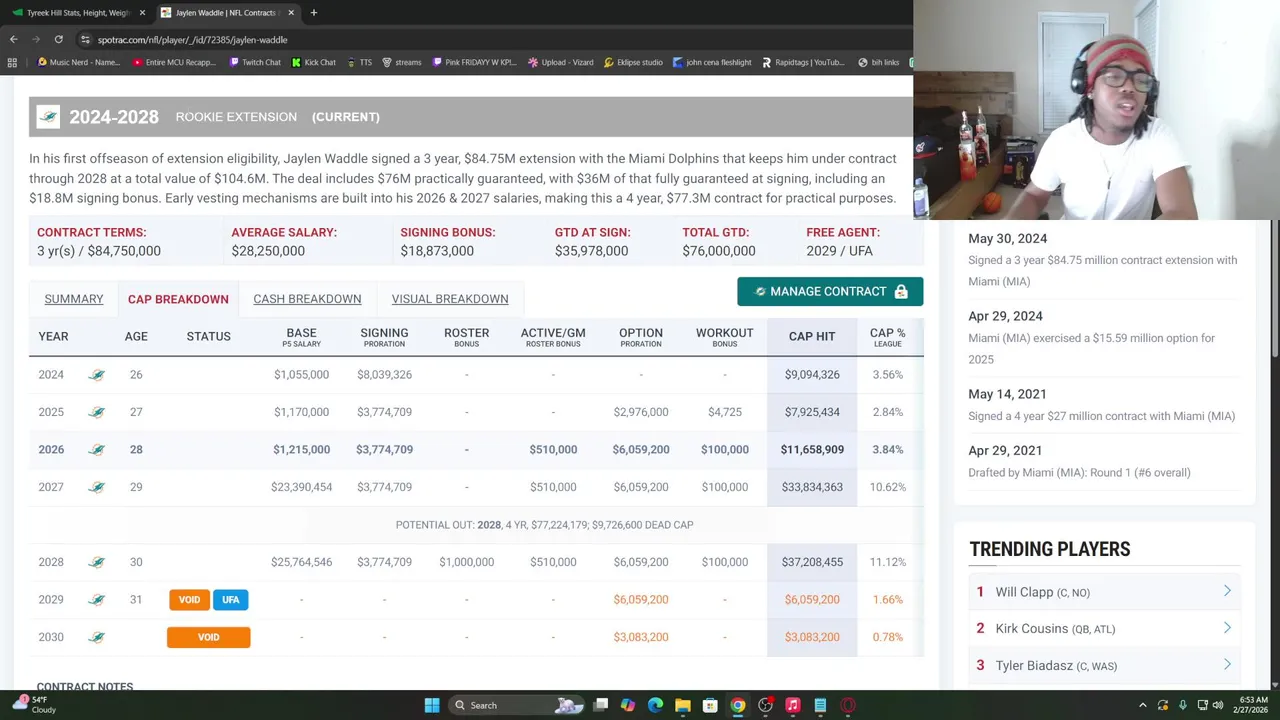Open the Opera browser taskbar icon
The image size is (1280, 720).
[848, 705]
